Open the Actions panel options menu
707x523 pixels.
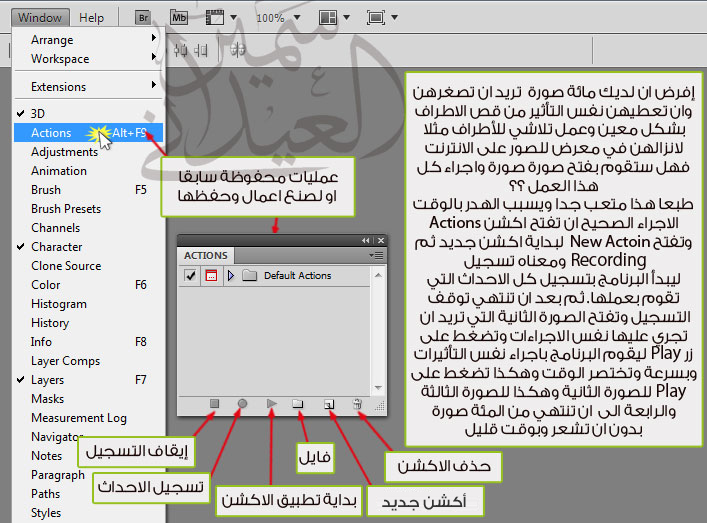[x=376, y=255]
